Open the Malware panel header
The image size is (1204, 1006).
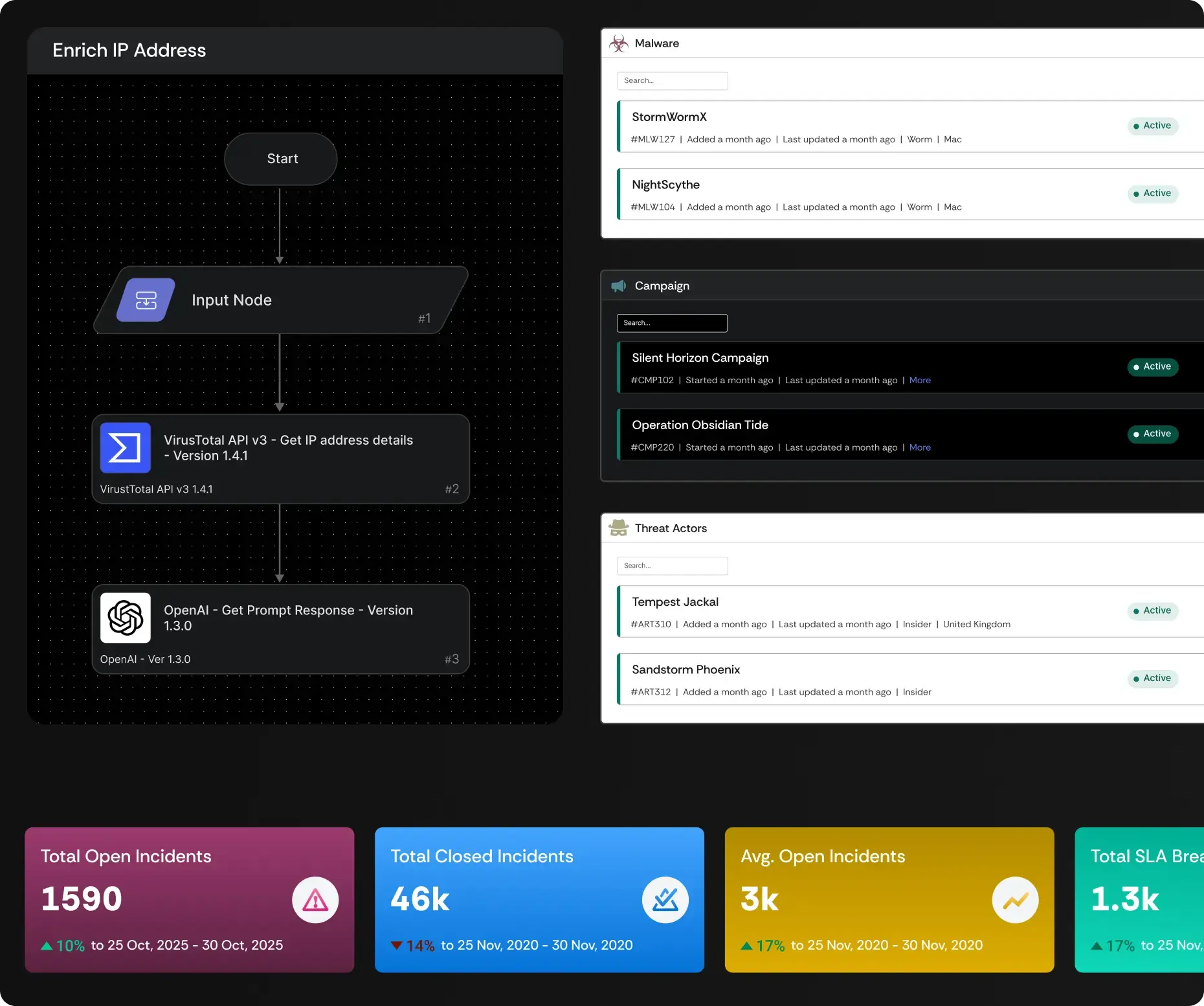(x=656, y=43)
